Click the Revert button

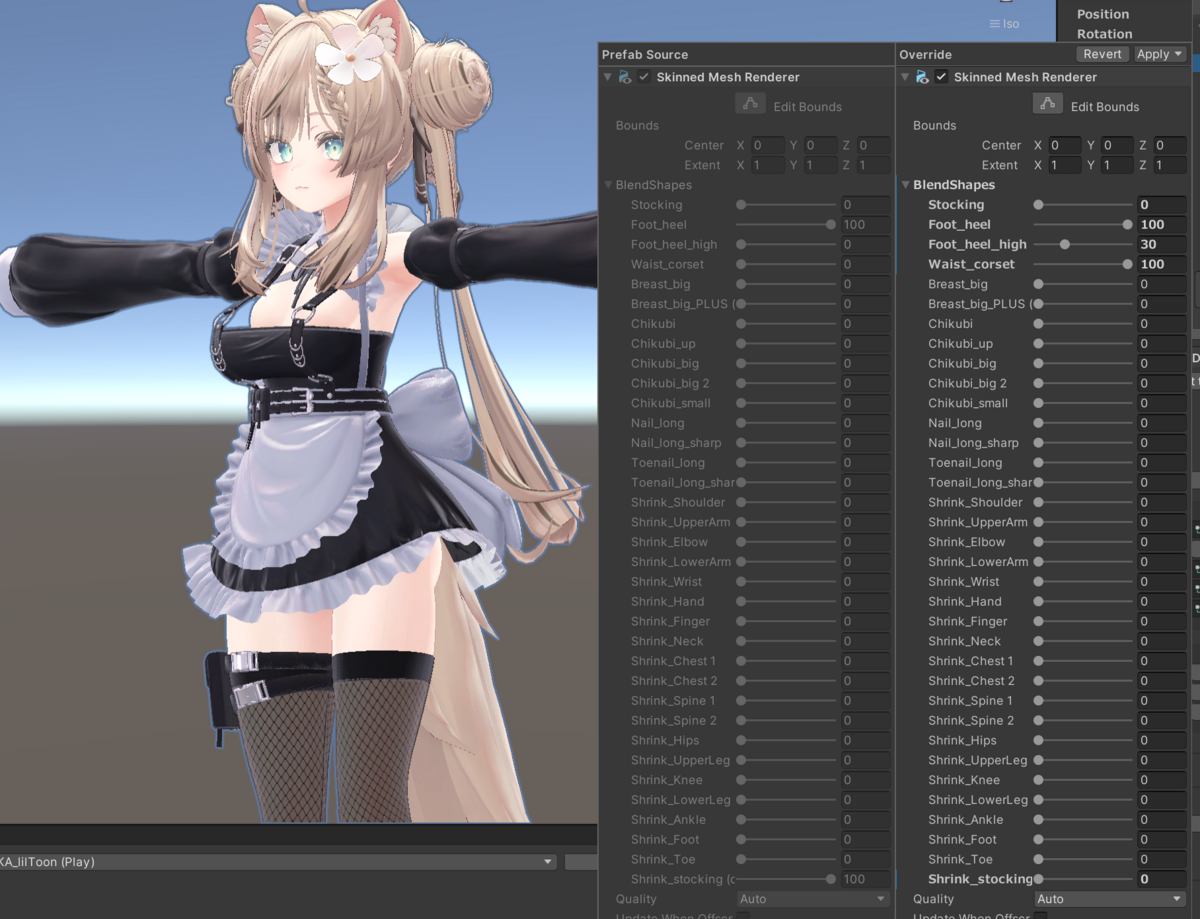point(1101,54)
